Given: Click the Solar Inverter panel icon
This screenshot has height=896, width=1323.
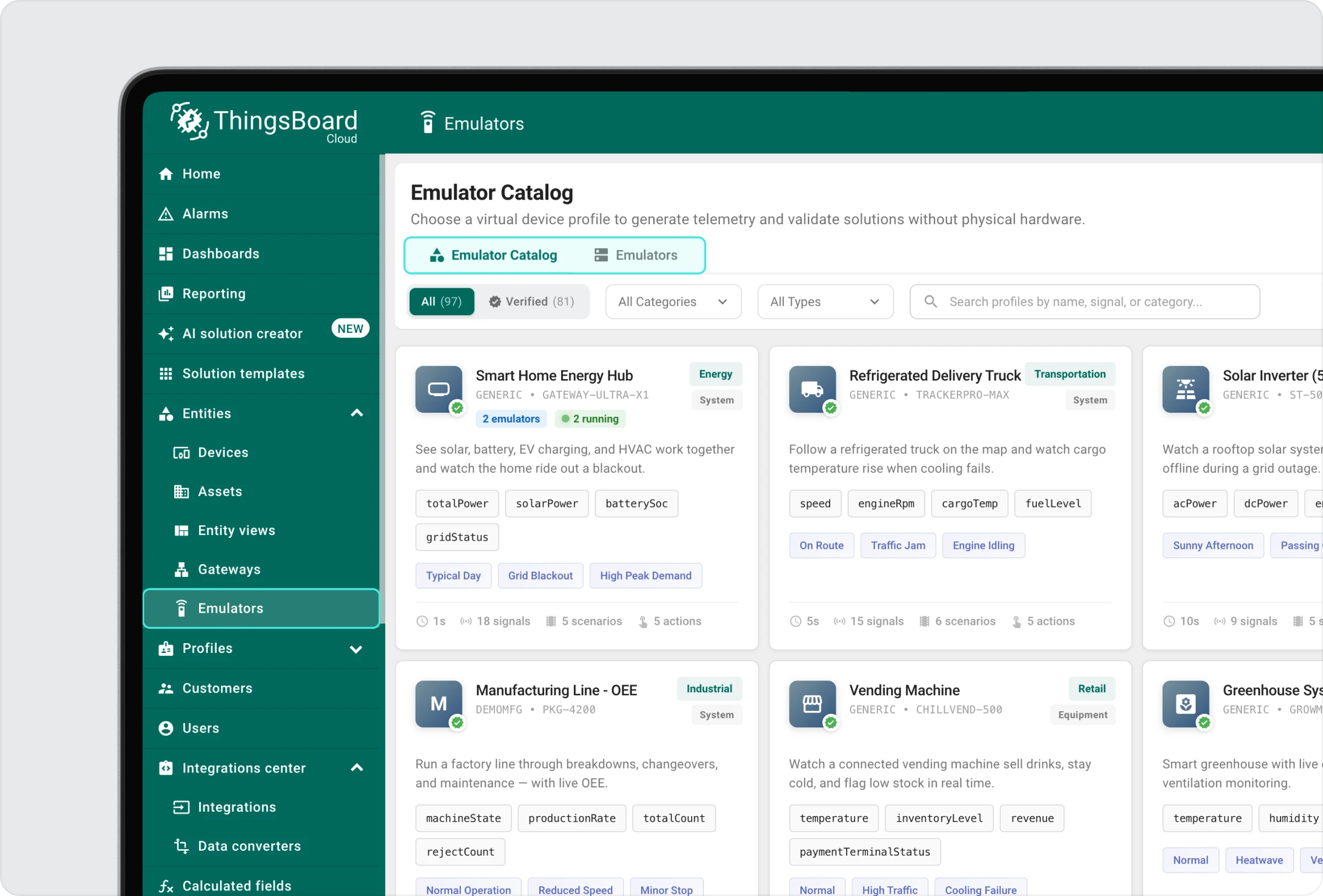Looking at the screenshot, I should (1185, 389).
